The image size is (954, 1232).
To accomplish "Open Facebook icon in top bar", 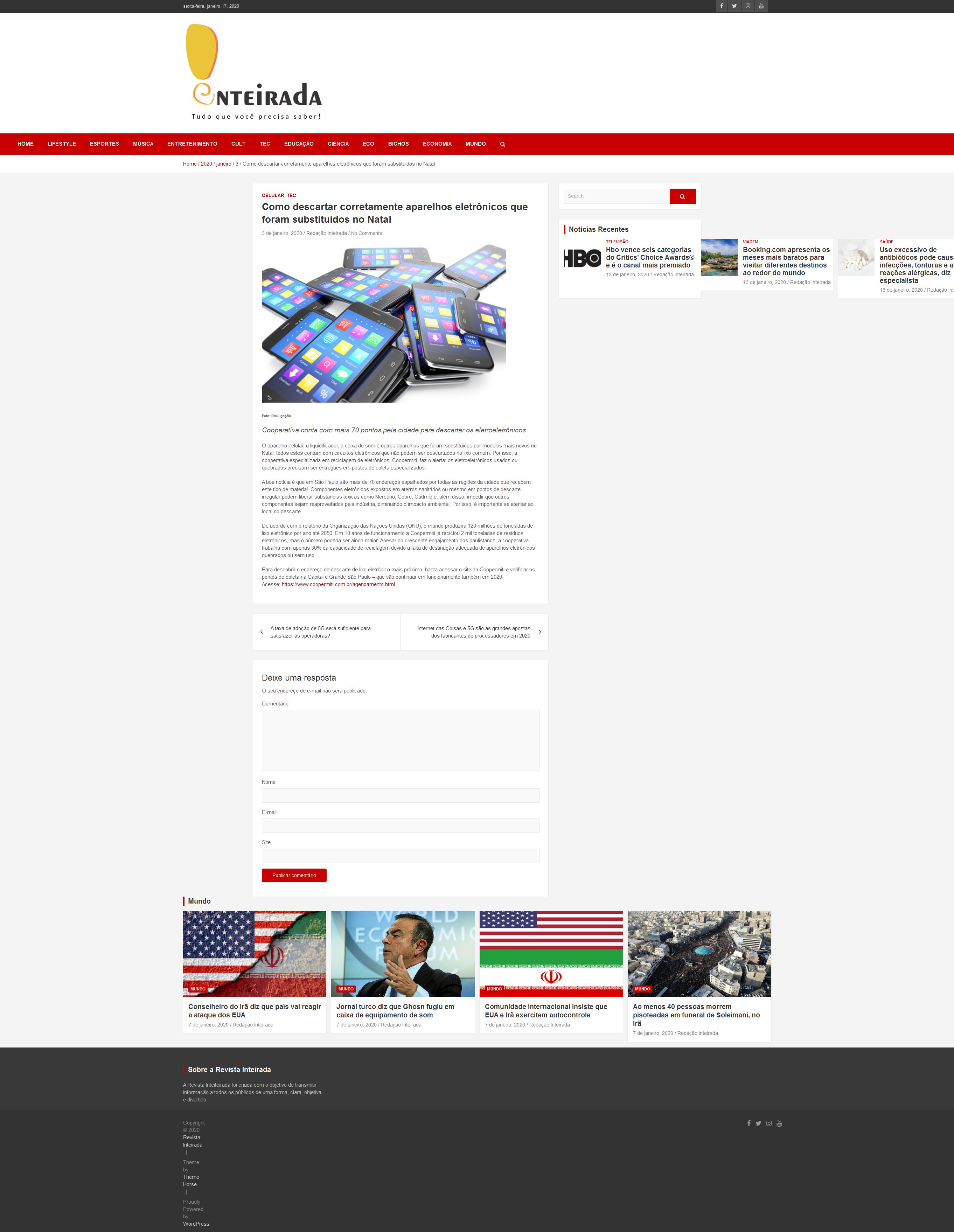I will tap(721, 6).
